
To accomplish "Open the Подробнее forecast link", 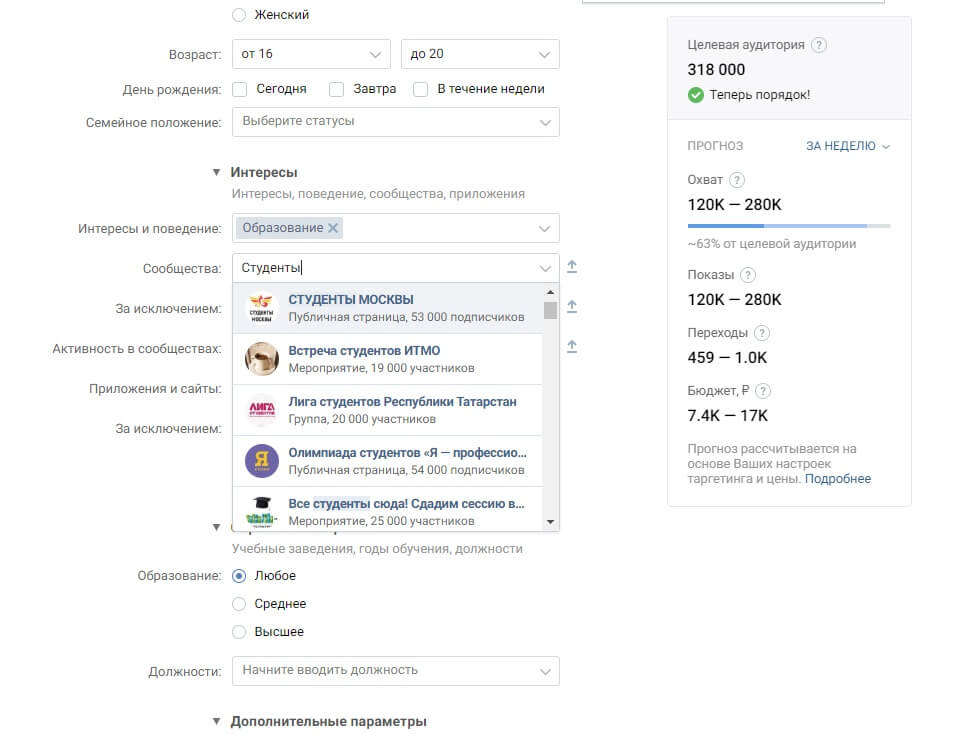I will tap(838, 479).
